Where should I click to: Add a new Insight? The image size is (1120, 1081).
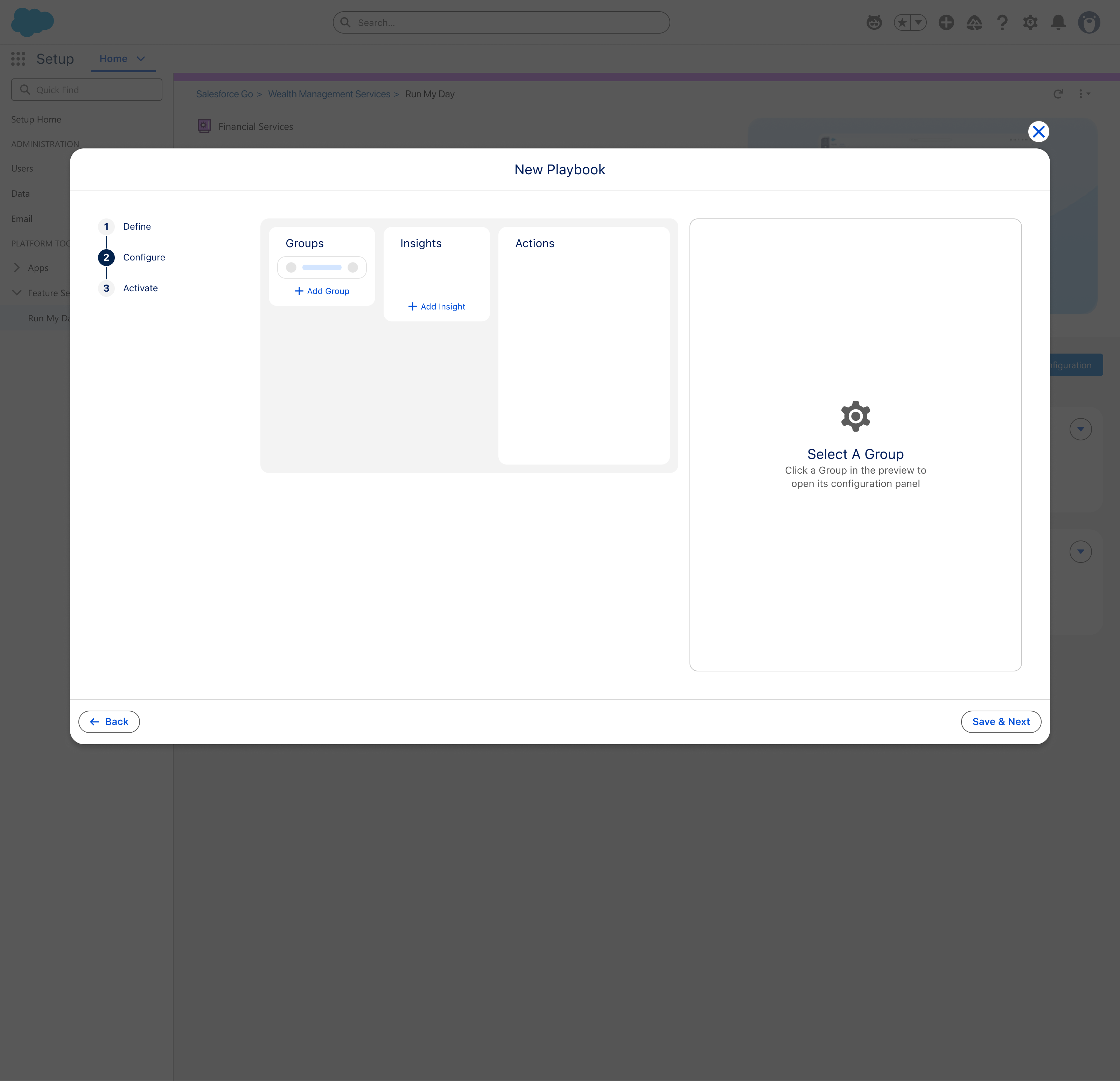(x=436, y=306)
